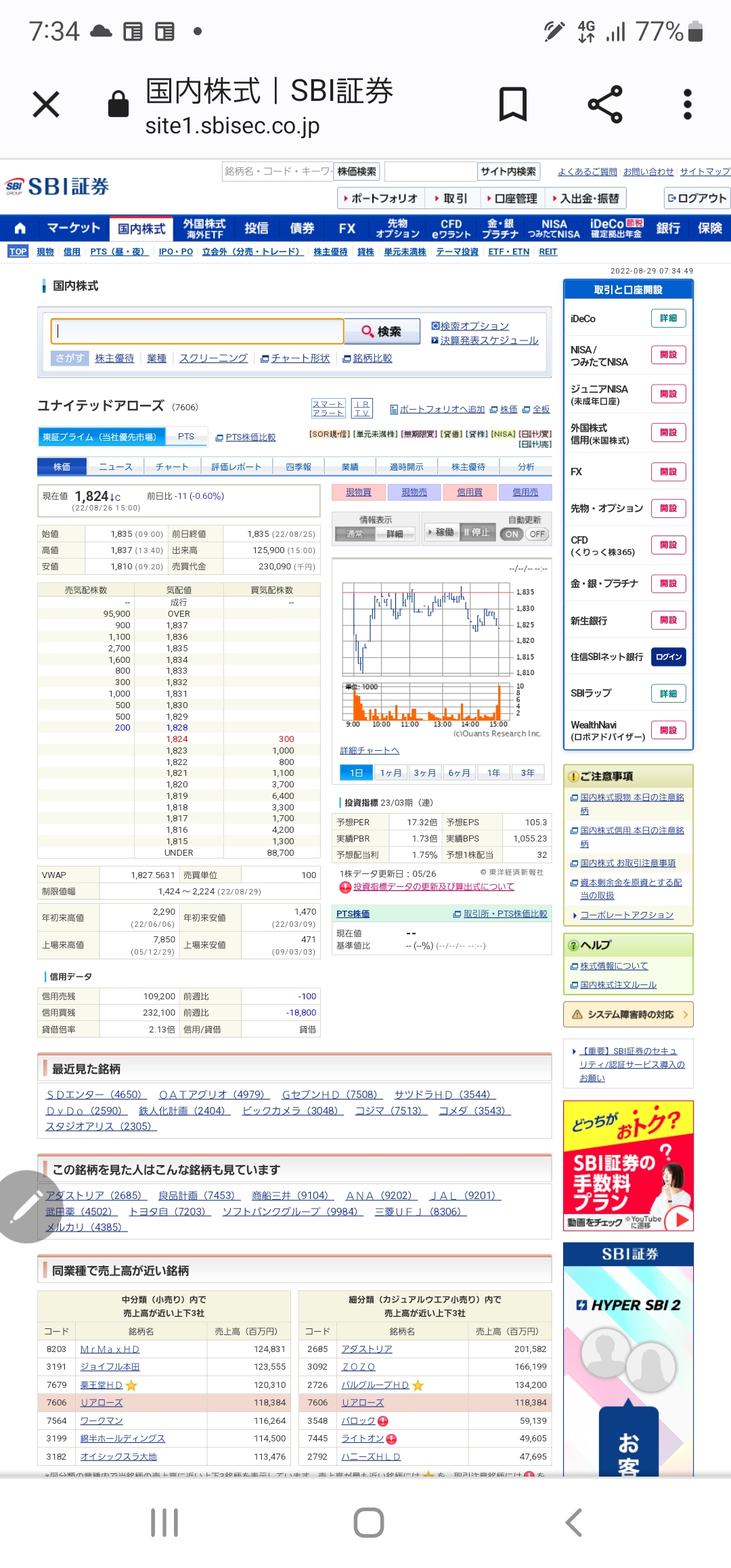Screen dimensions: 731x1568
Task: Click 詳細 for iDeCo
Action: coord(669,318)
